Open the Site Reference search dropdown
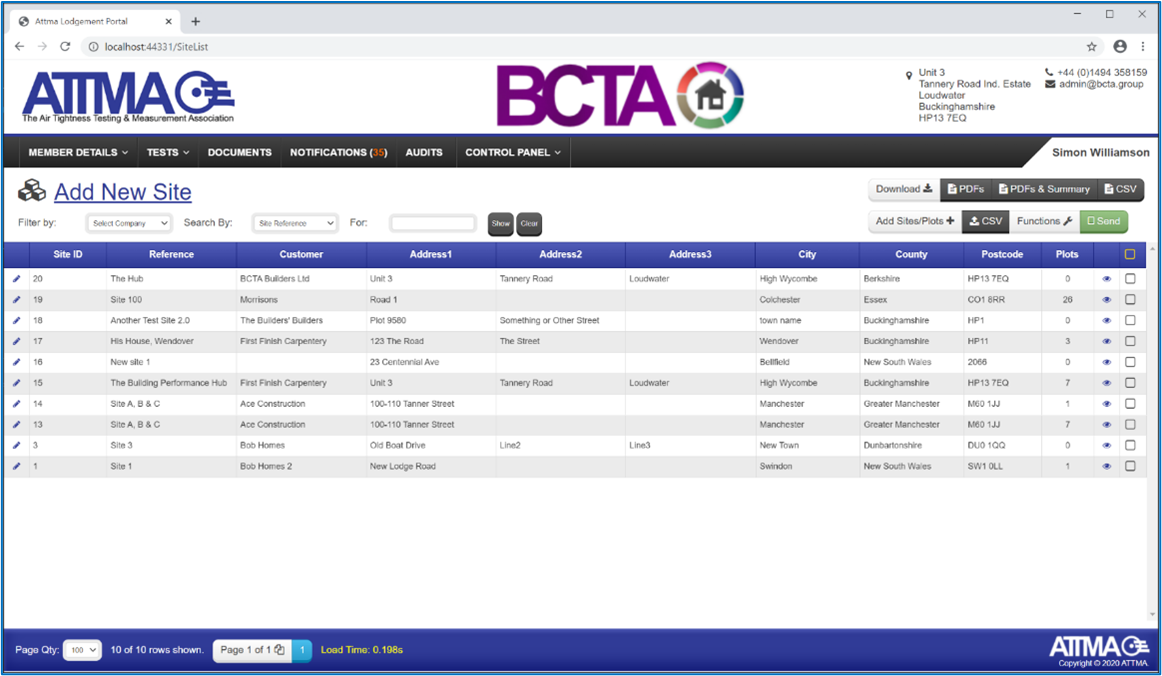The height and width of the screenshot is (676, 1162). click(295, 223)
